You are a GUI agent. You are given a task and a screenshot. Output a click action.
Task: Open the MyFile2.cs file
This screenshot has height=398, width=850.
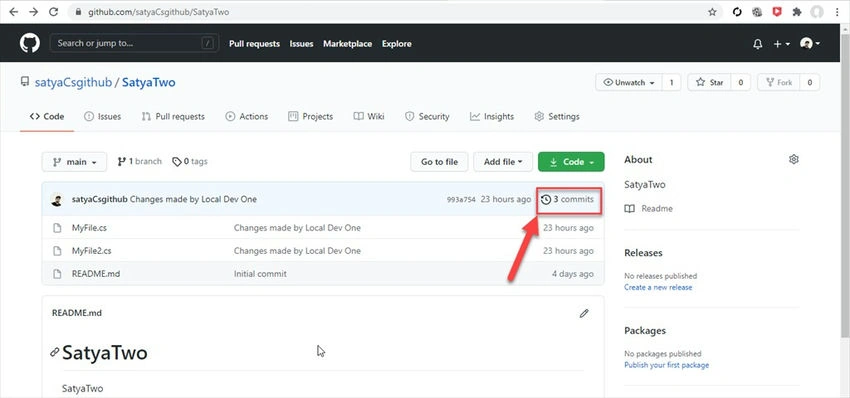(x=92, y=251)
